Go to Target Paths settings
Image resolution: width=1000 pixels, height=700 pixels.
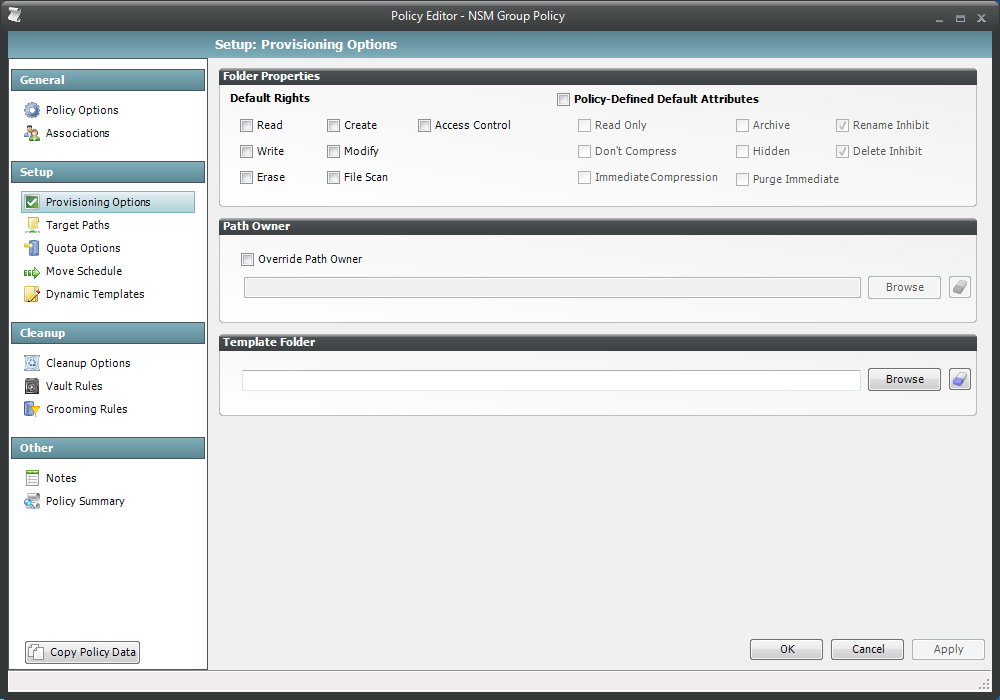[77, 225]
